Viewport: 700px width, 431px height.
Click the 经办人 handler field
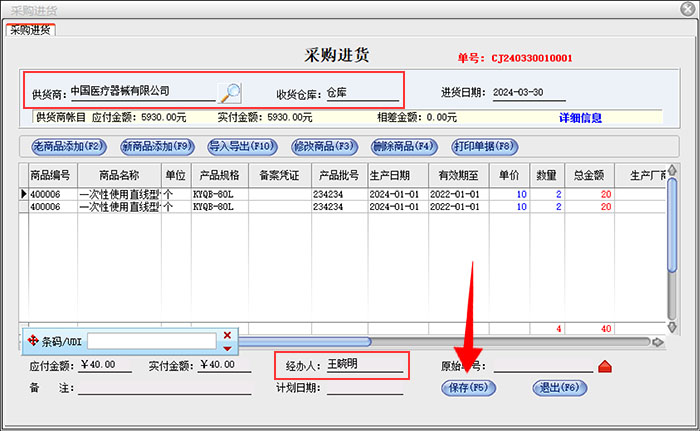(x=364, y=365)
